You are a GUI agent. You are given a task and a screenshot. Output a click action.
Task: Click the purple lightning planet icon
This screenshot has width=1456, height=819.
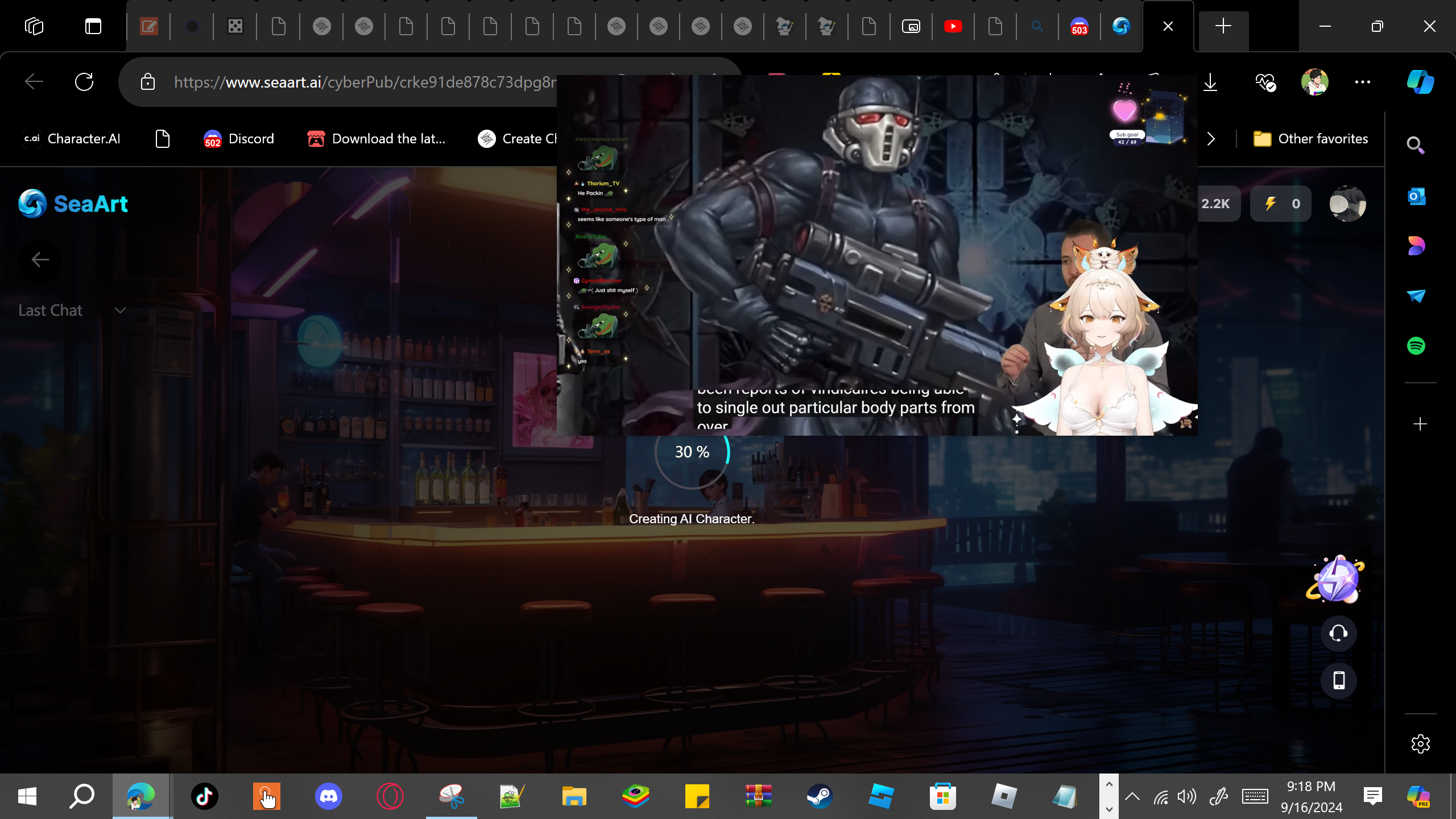[x=1335, y=580]
